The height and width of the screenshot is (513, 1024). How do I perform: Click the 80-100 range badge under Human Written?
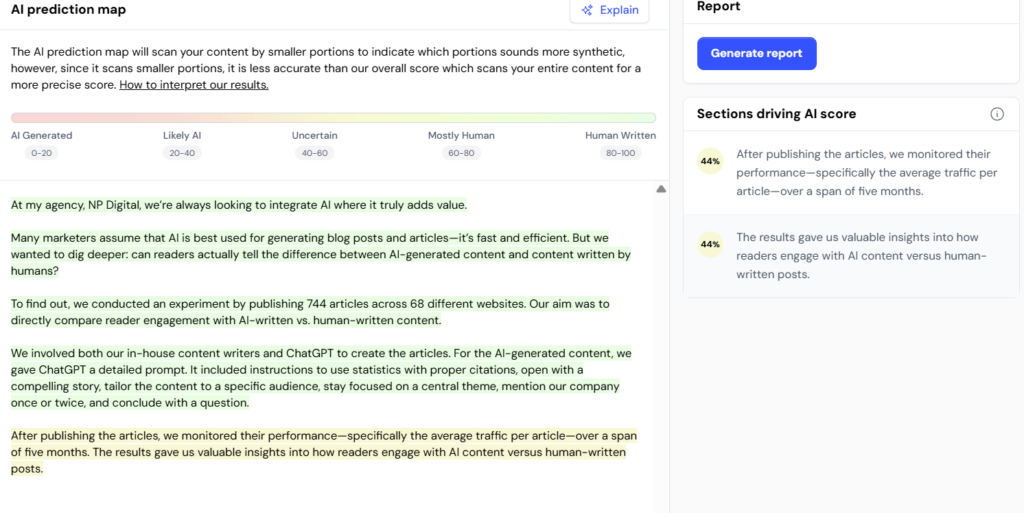tap(620, 153)
